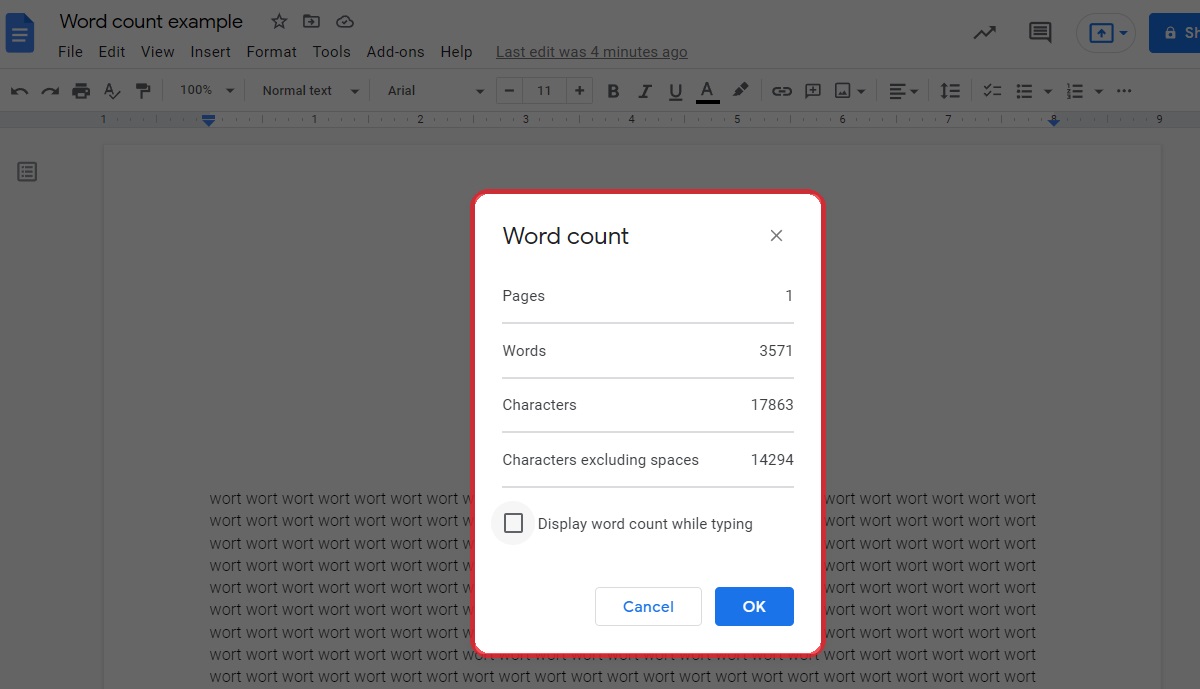This screenshot has width=1200, height=689.
Task: Open comment history icon
Action: [1040, 32]
